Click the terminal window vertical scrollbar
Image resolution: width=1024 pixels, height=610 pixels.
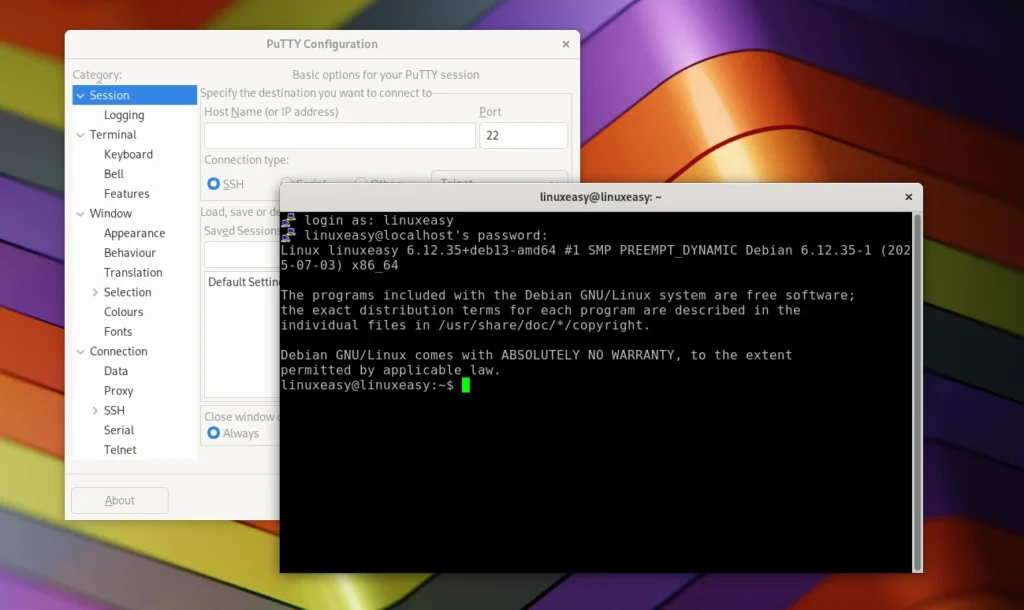[x=917, y=390]
